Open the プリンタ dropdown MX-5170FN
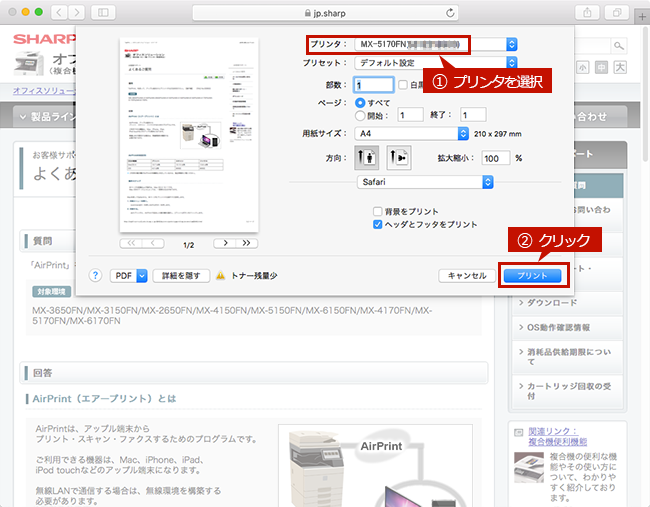This screenshot has height=507, width=650. pos(436,44)
